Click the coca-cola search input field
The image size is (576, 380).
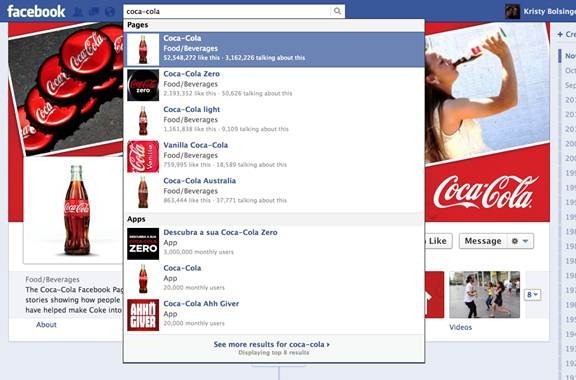227,11
